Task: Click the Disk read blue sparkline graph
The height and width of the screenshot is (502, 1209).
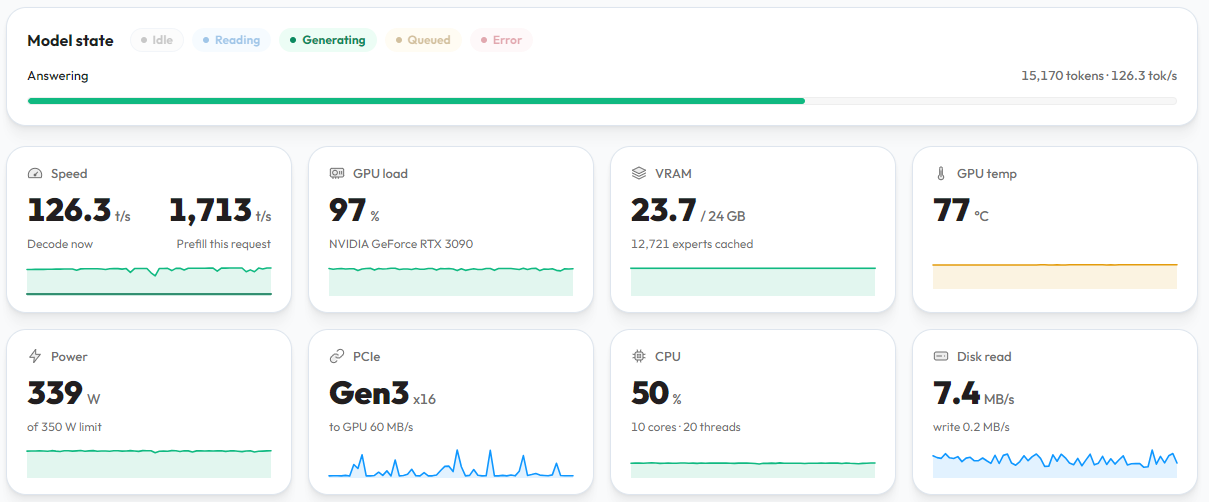Action: click(x=1055, y=462)
